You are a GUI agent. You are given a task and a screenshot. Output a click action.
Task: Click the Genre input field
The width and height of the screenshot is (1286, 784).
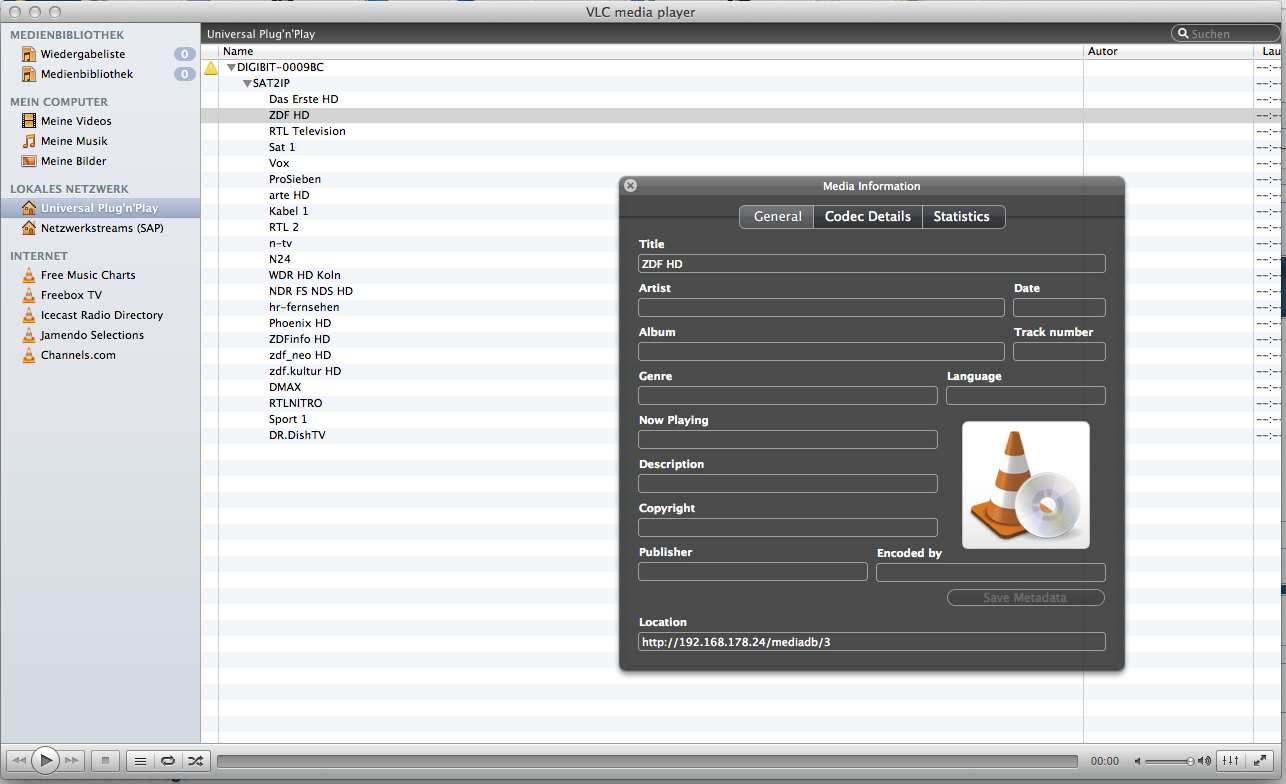[x=788, y=396]
